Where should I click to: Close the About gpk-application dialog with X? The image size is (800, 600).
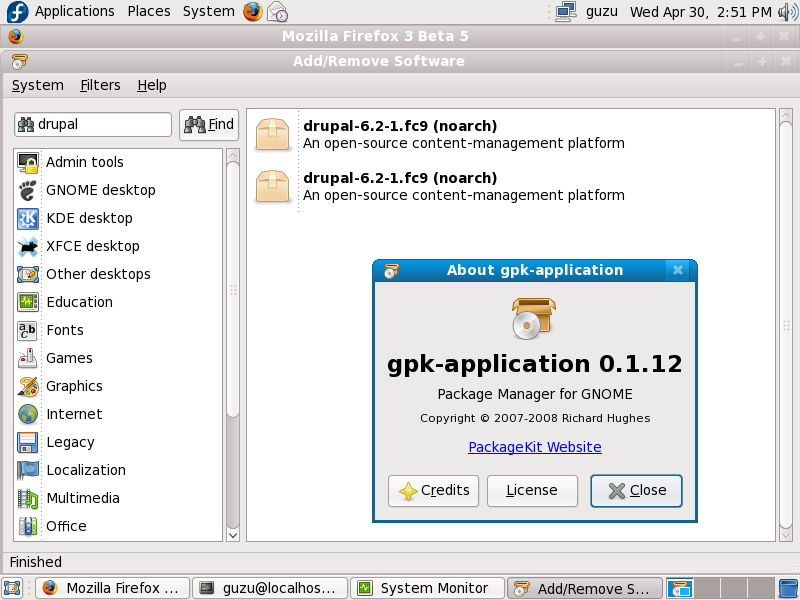click(x=678, y=270)
